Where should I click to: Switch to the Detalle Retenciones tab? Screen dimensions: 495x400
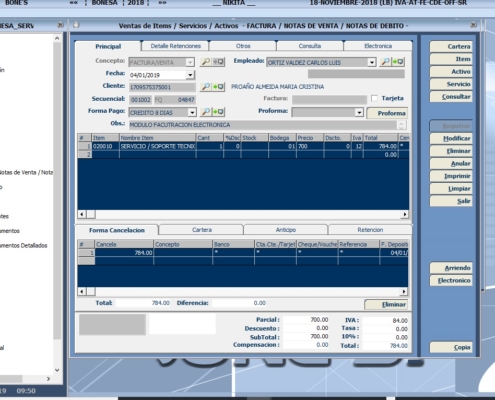click(176, 46)
